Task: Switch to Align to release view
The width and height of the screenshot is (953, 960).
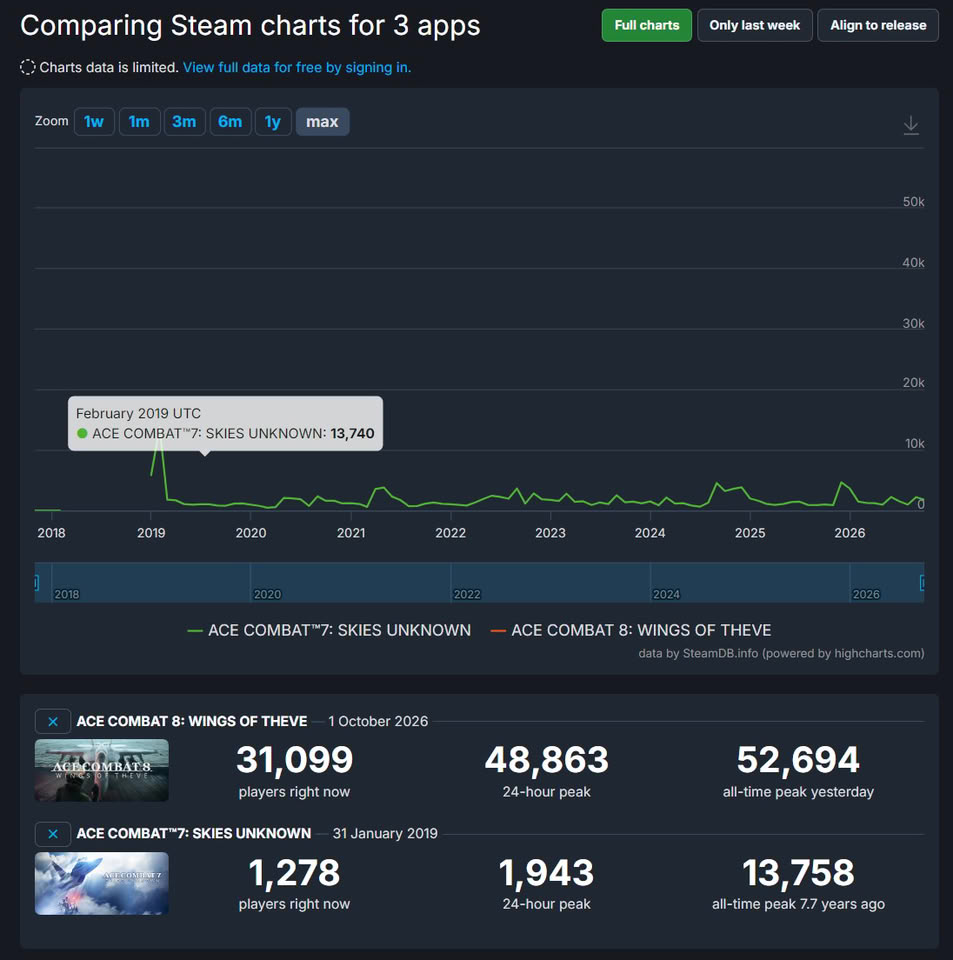Action: click(x=878, y=25)
